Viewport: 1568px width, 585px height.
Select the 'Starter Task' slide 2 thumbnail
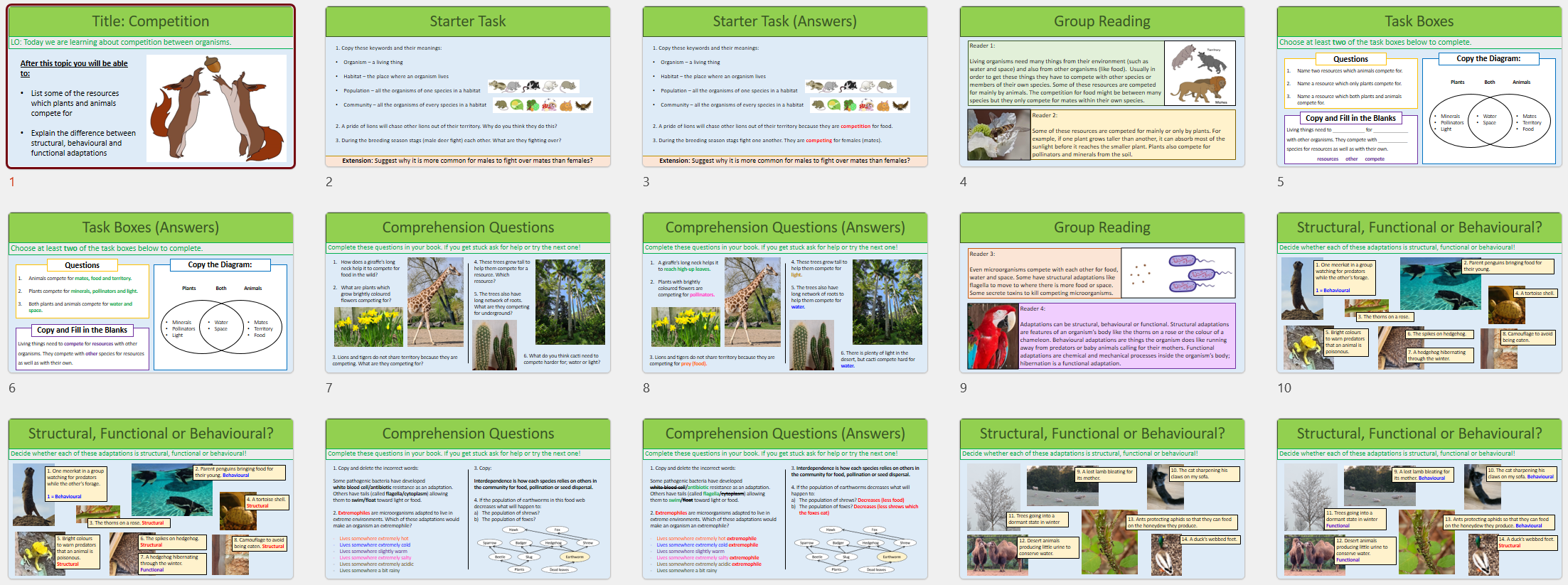pos(468,87)
